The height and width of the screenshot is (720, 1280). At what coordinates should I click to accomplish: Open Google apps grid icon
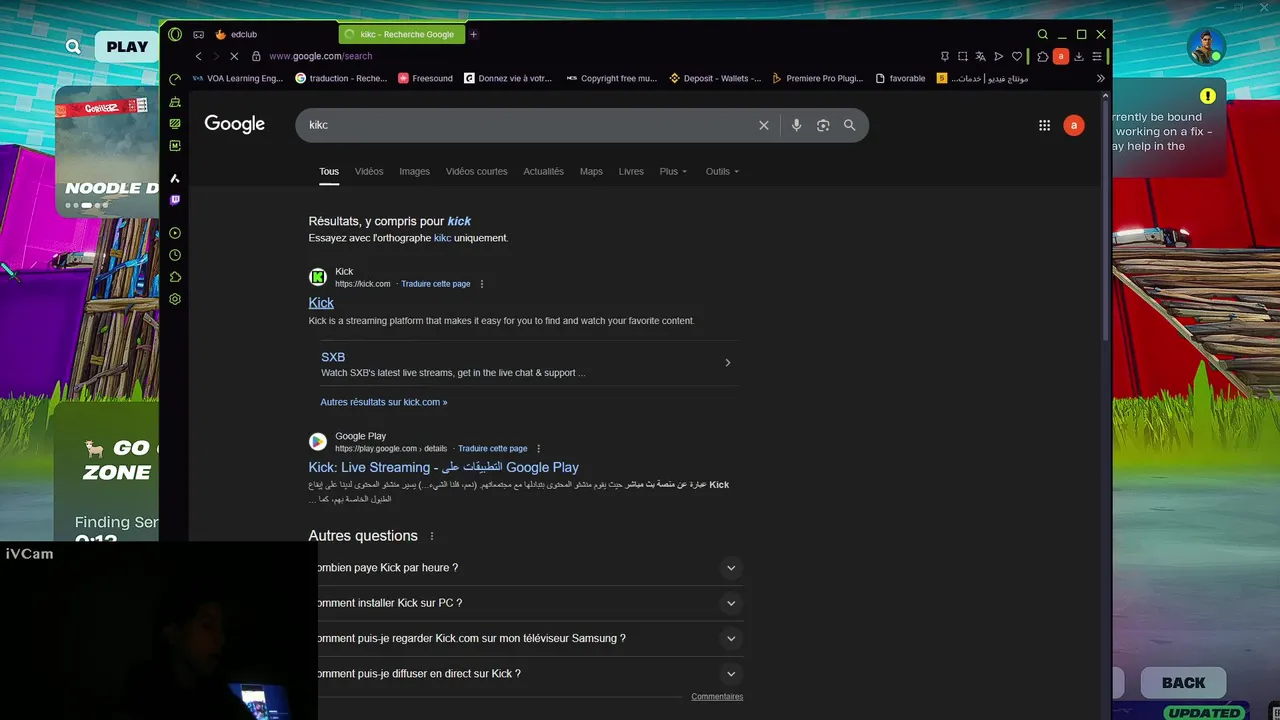(1044, 125)
